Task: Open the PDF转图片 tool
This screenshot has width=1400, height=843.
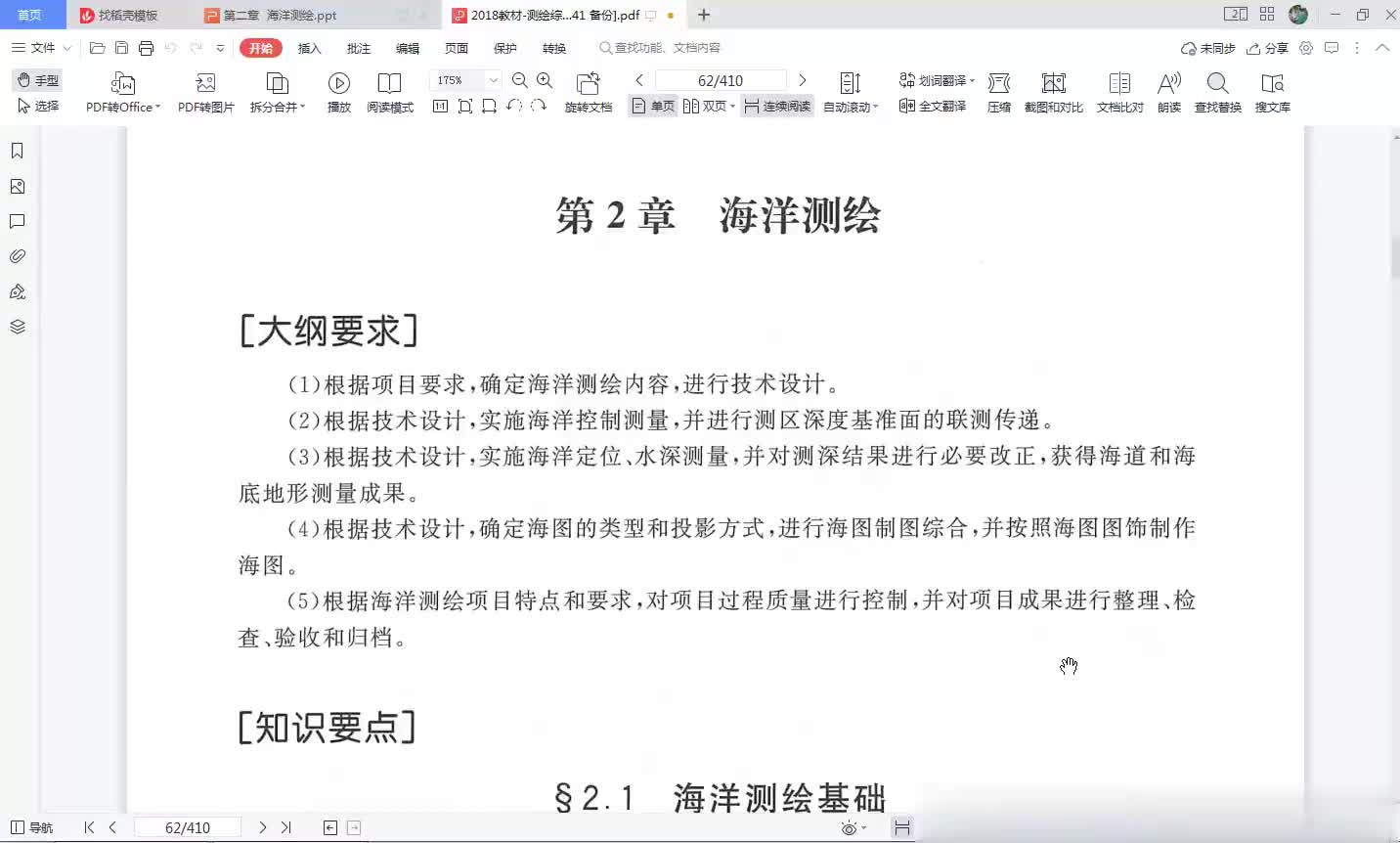Action: [205, 83]
